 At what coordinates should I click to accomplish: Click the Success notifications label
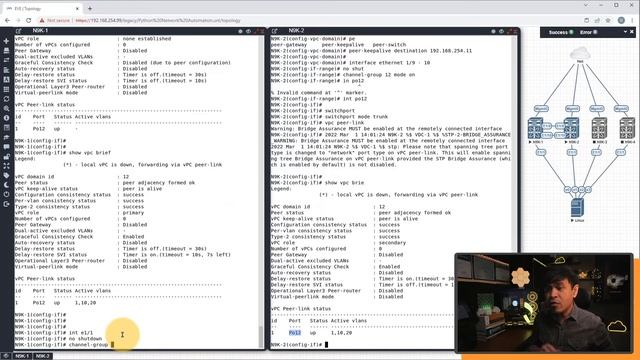tap(558, 32)
